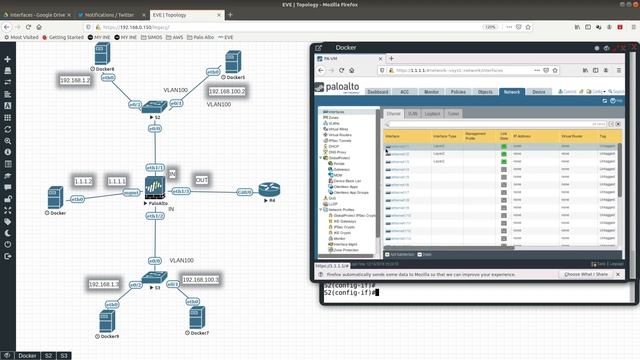The height and width of the screenshot is (360, 640).
Task: Collapse the GlobalProtect tree node
Action: (320, 158)
